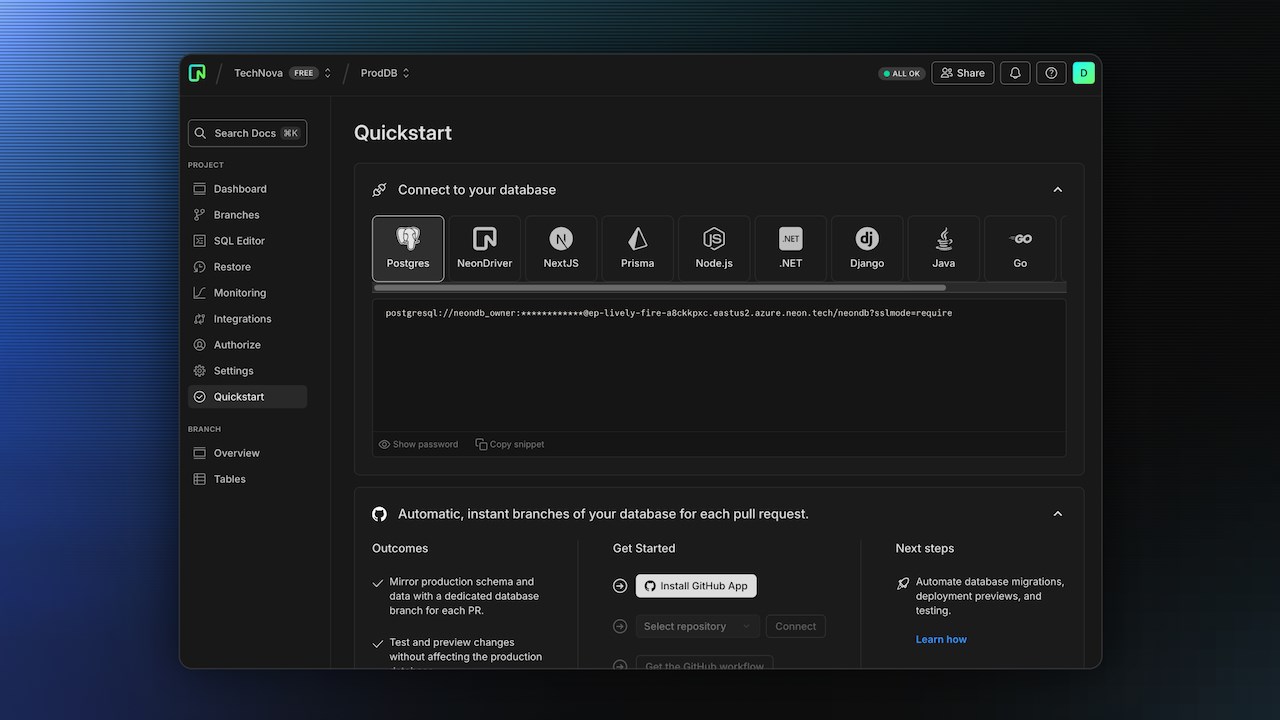
Task: Select the Java connection option
Action: (943, 249)
